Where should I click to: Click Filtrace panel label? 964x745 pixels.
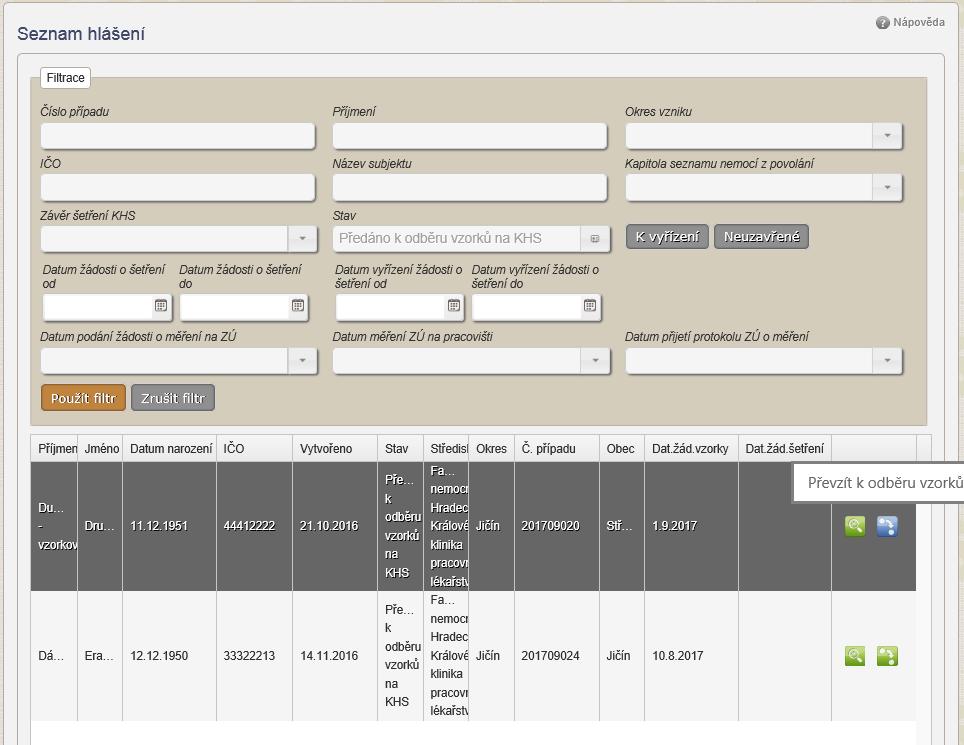tap(65, 78)
